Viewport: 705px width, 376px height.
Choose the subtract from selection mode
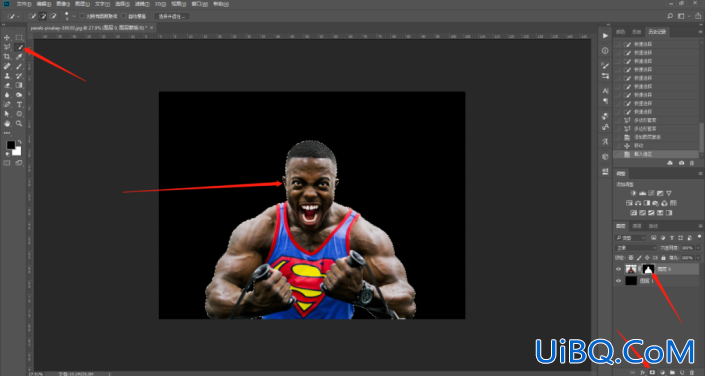53,16
